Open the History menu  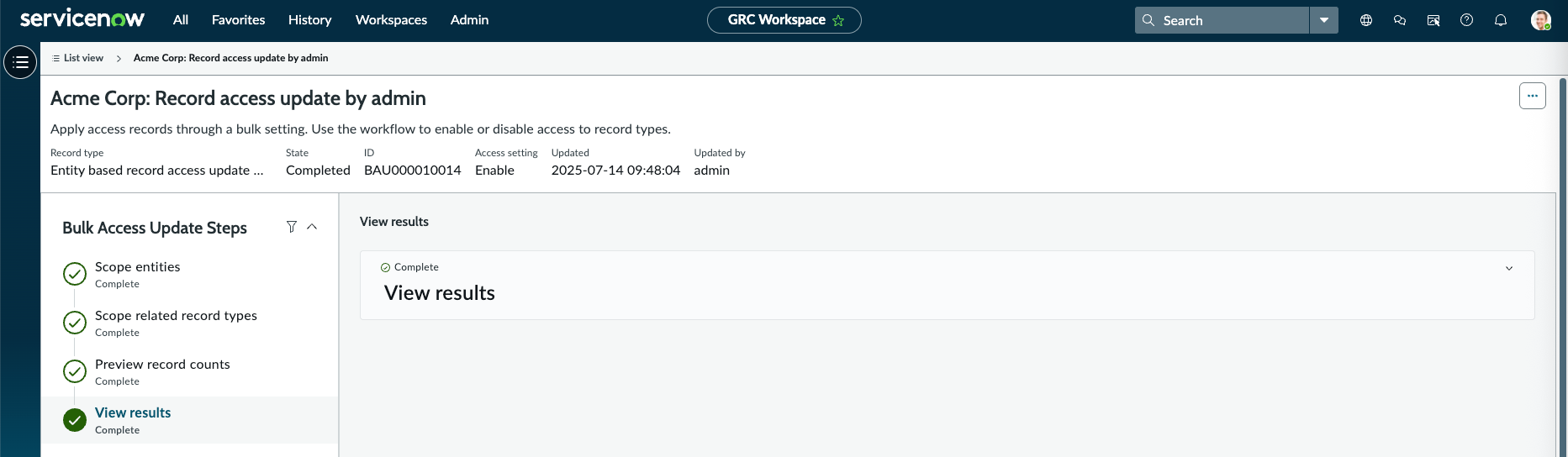(309, 19)
